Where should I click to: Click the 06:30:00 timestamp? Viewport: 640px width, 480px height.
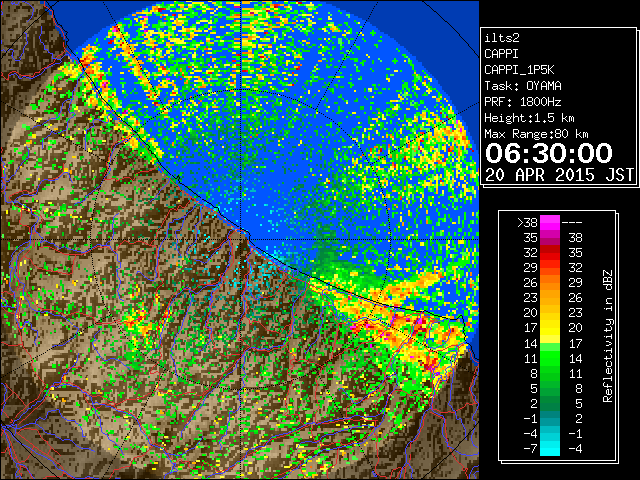(549, 153)
